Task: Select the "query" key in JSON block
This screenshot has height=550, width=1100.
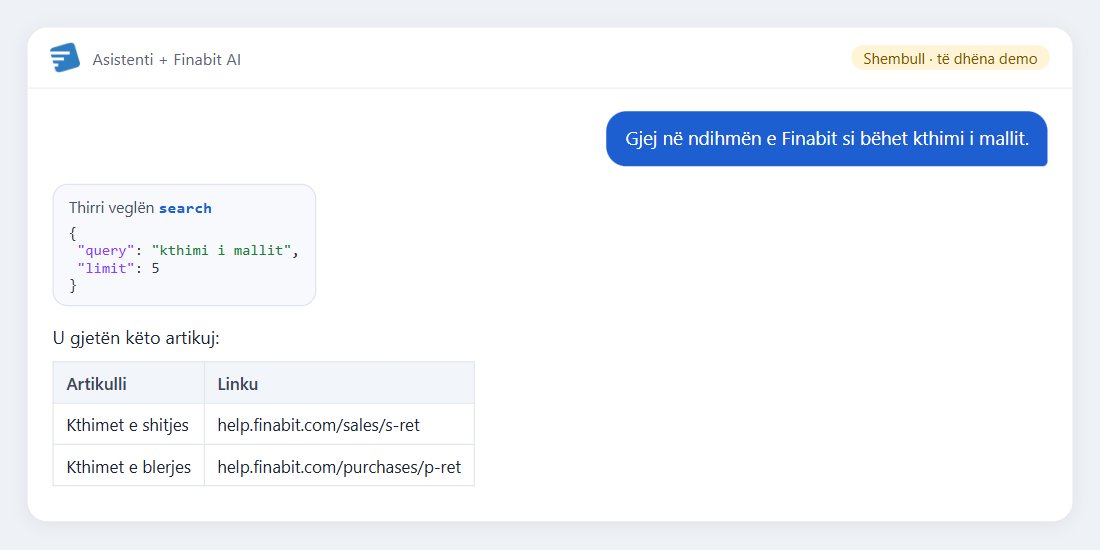Action: pos(107,251)
